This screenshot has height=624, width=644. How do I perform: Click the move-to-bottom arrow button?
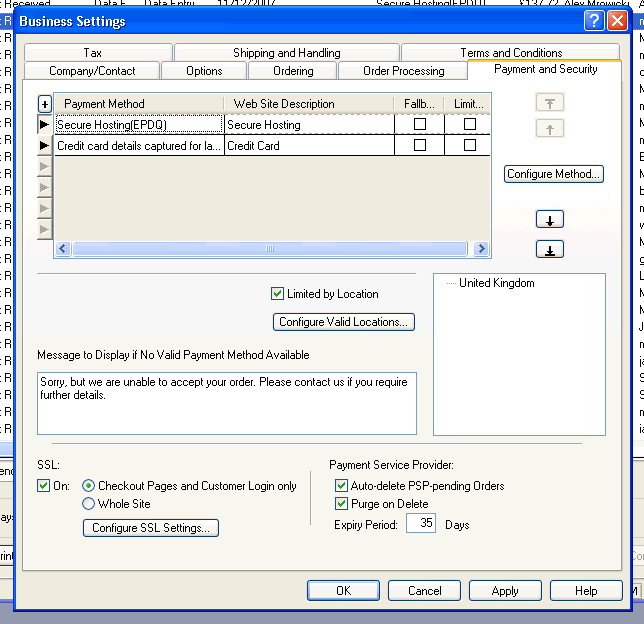[x=550, y=250]
